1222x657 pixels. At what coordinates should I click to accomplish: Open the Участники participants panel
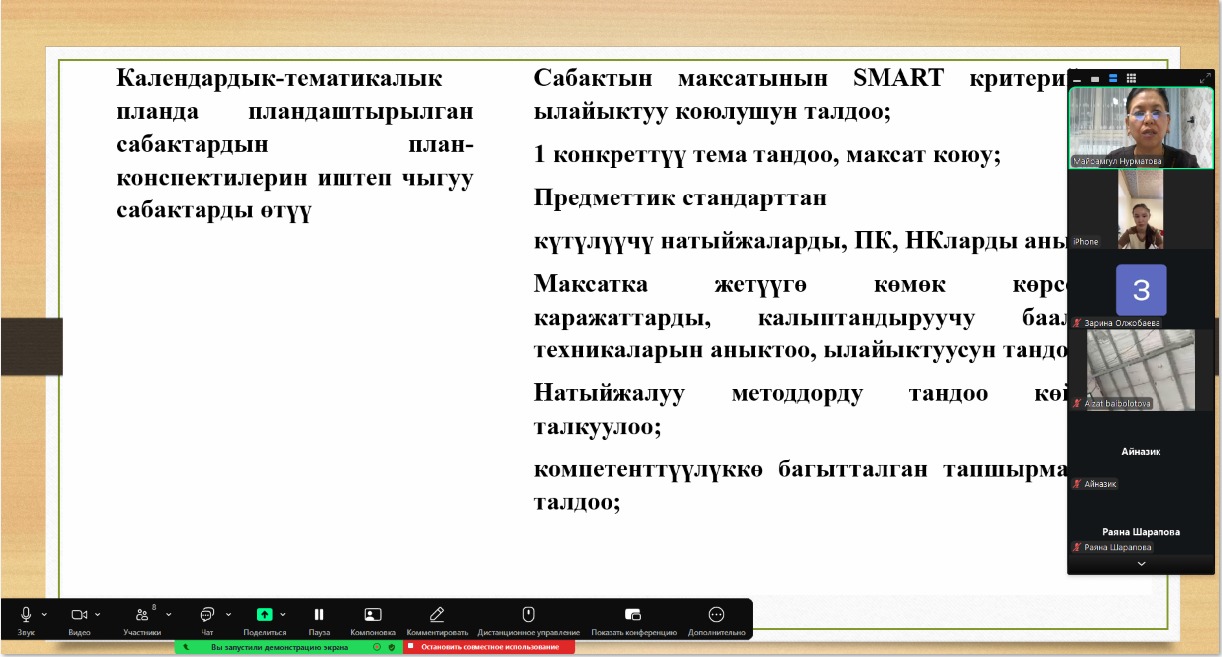tap(142, 615)
